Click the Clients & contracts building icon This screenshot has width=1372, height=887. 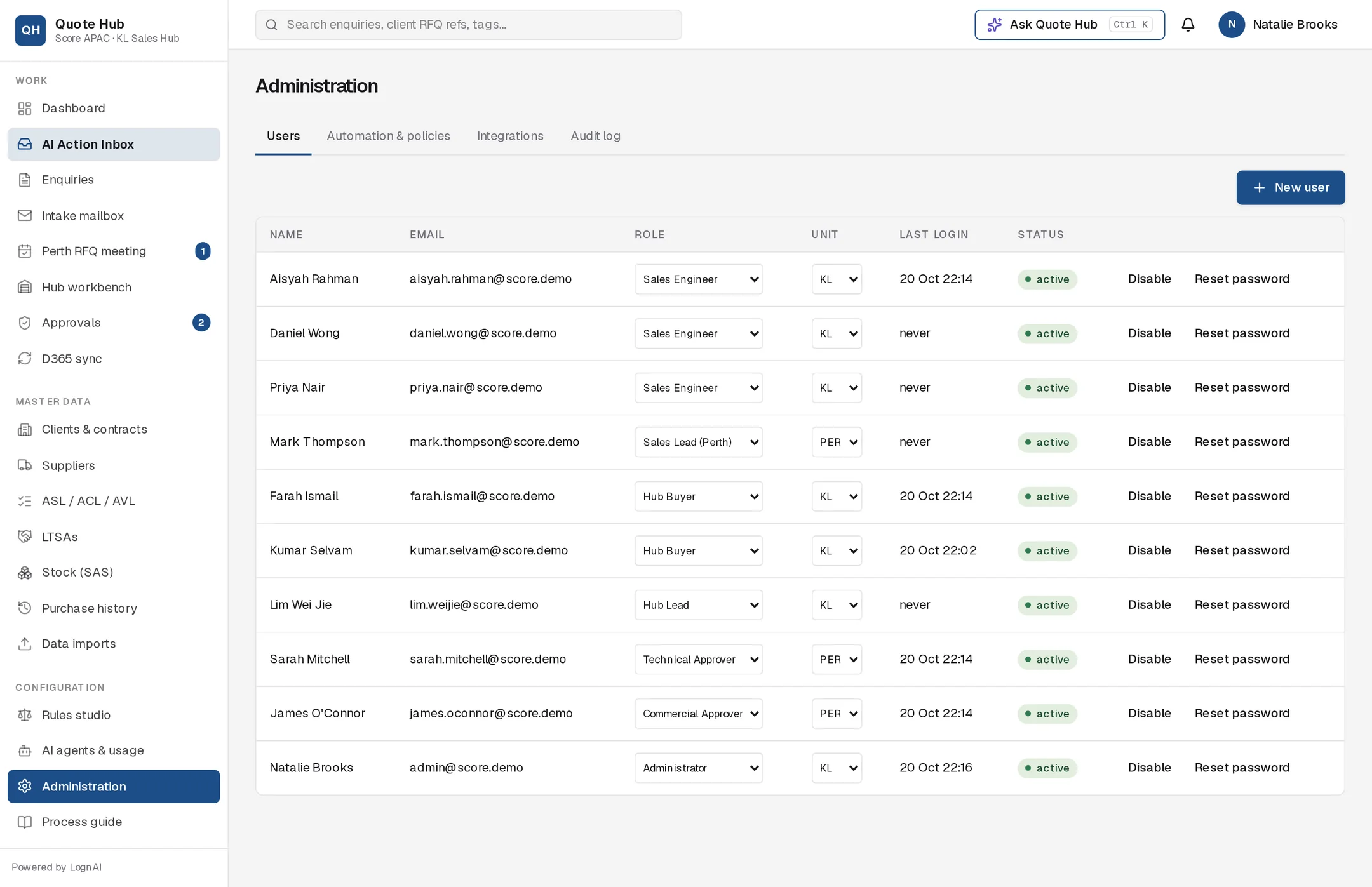point(25,430)
